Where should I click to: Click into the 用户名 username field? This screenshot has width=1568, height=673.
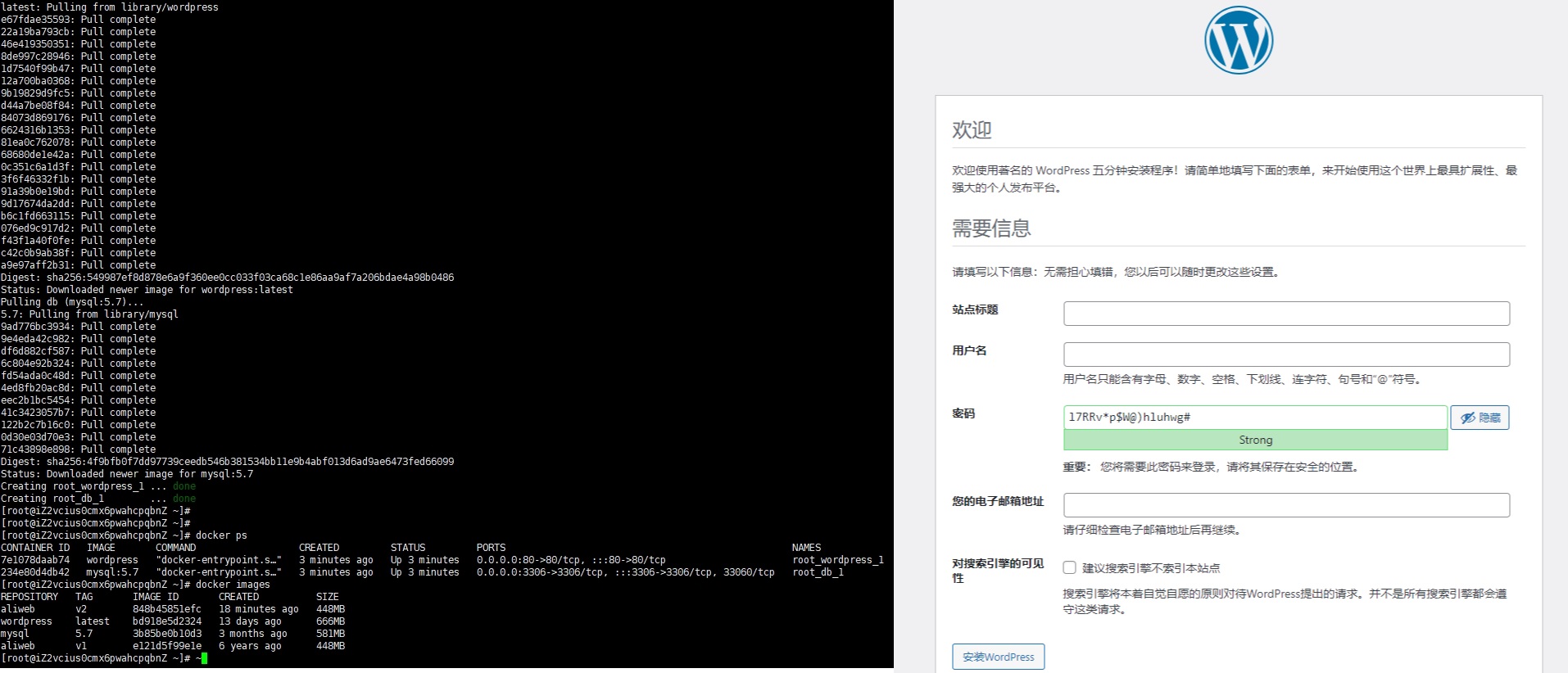pyautogui.click(x=1286, y=355)
